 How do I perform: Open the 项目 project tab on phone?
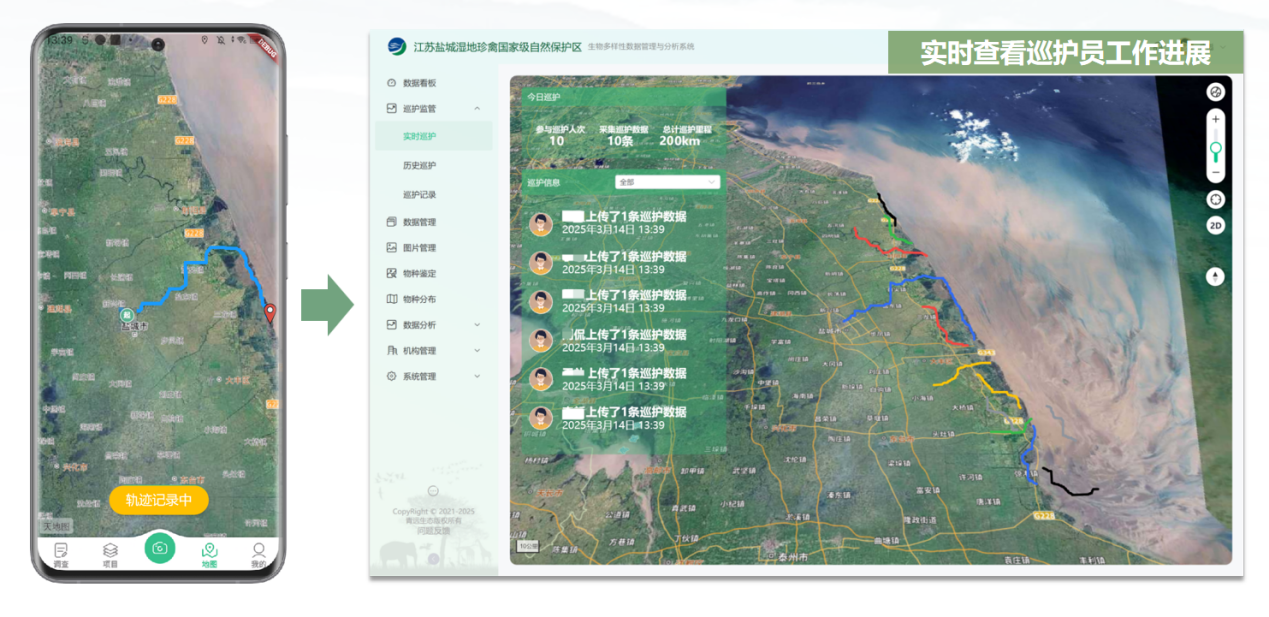(110, 554)
